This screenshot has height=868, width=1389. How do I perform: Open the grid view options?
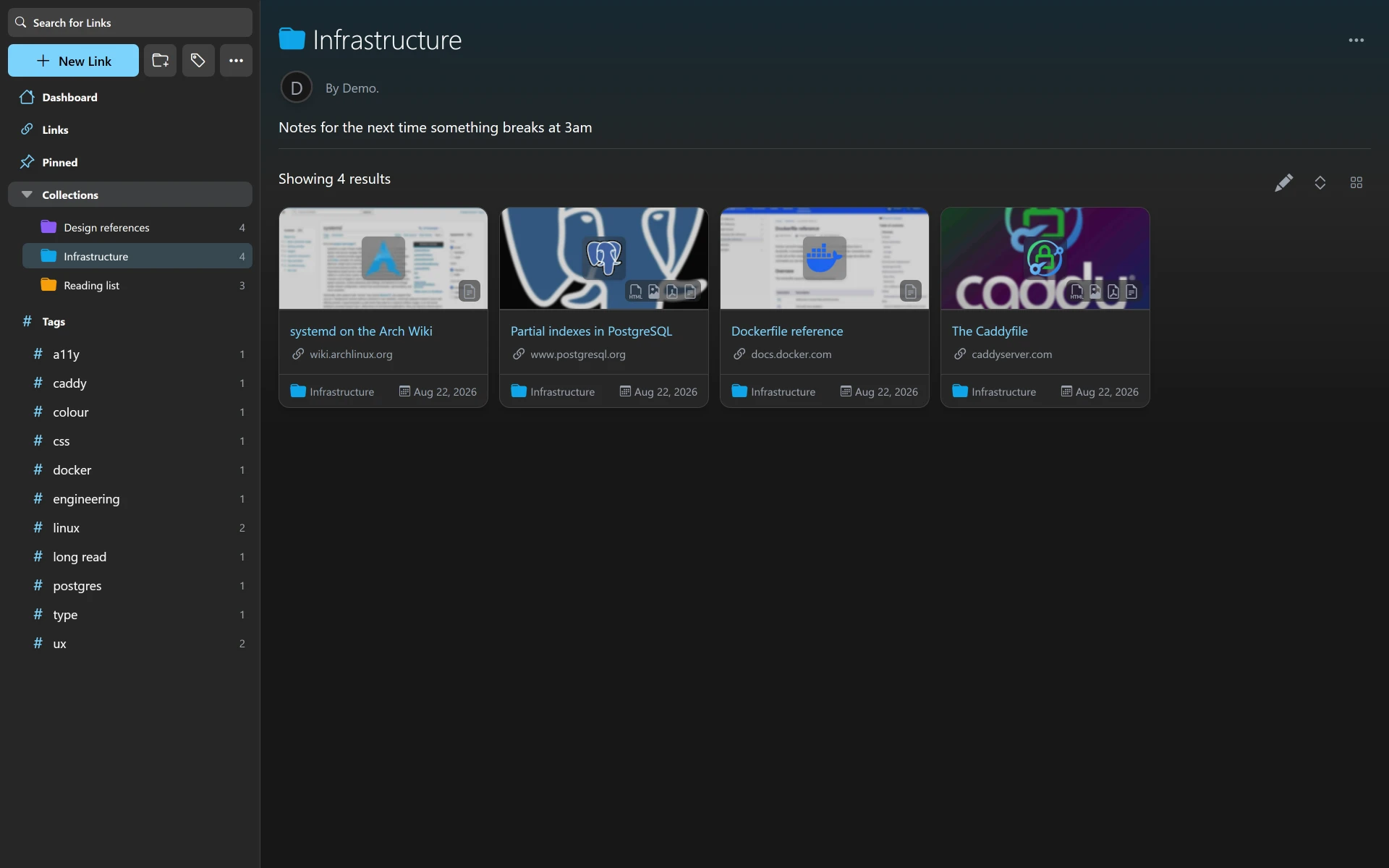tap(1356, 182)
